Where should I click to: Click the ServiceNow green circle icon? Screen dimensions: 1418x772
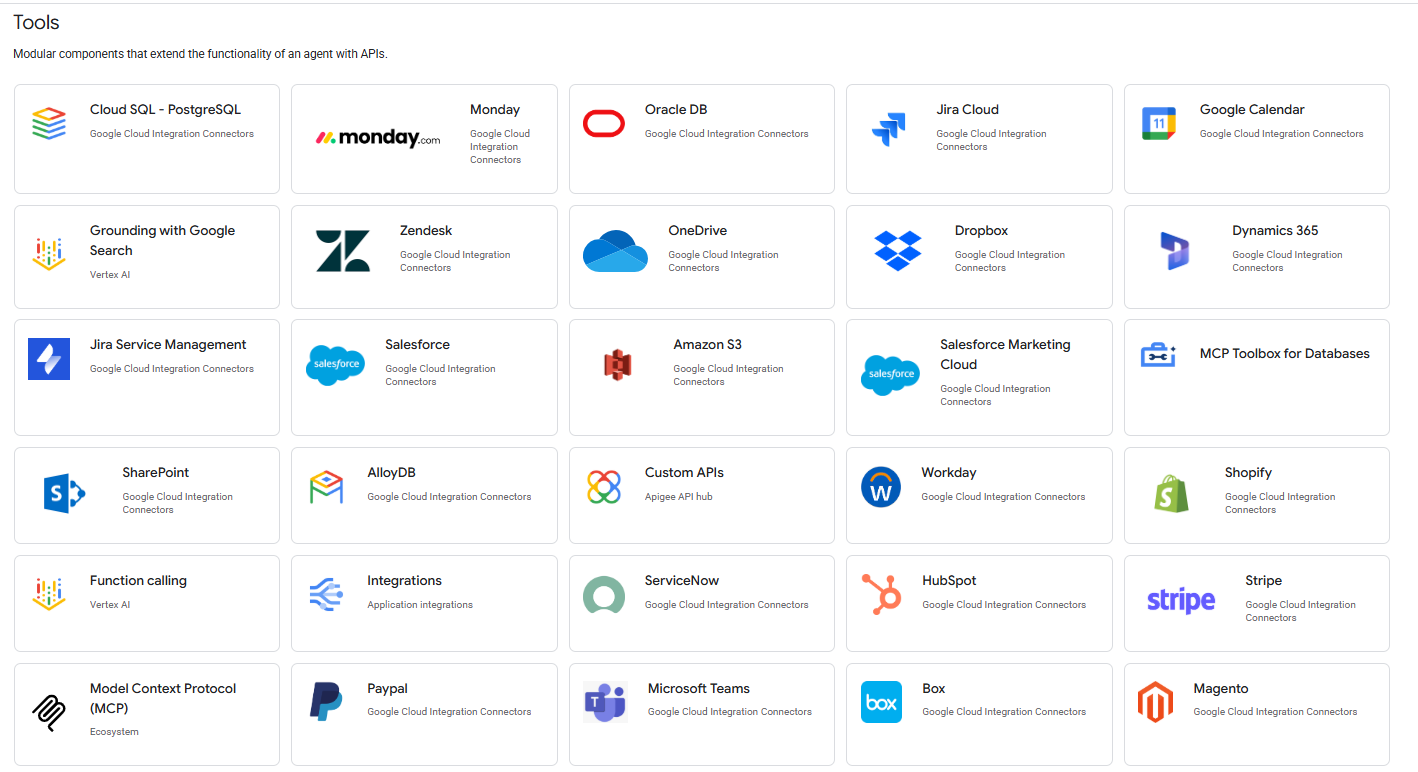[604, 595]
